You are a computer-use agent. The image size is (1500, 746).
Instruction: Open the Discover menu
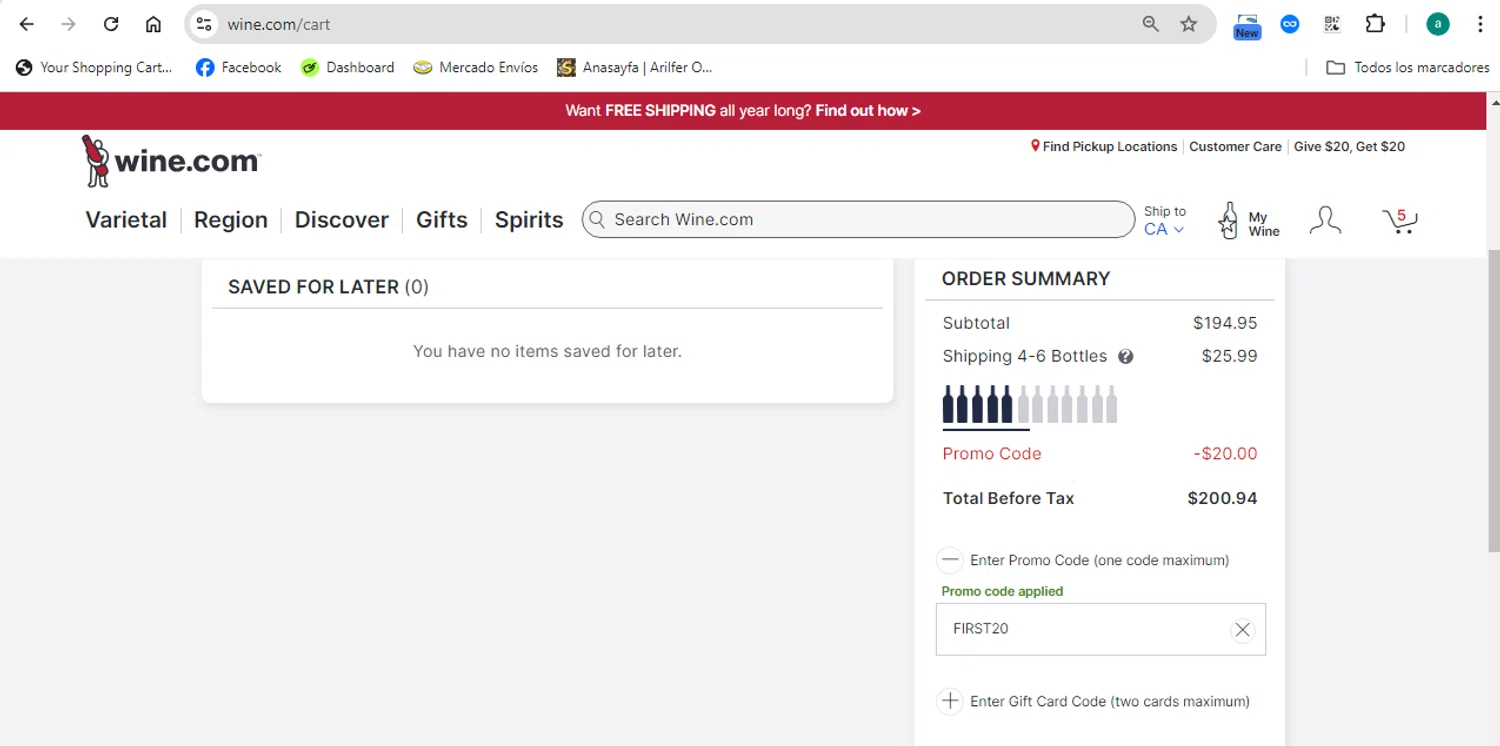click(x=341, y=220)
